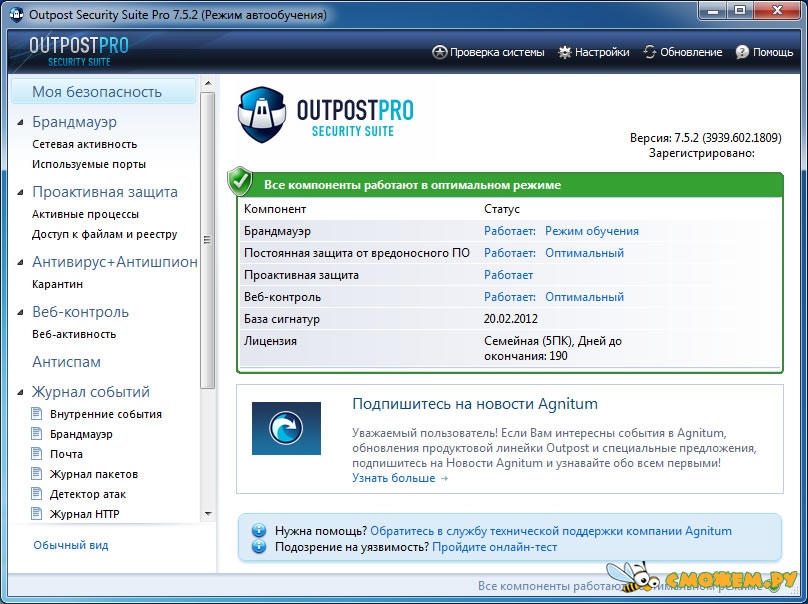The width and height of the screenshot is (808, 604).
Task: Click the document icon next to Почта
Action: tap(37, 454)
